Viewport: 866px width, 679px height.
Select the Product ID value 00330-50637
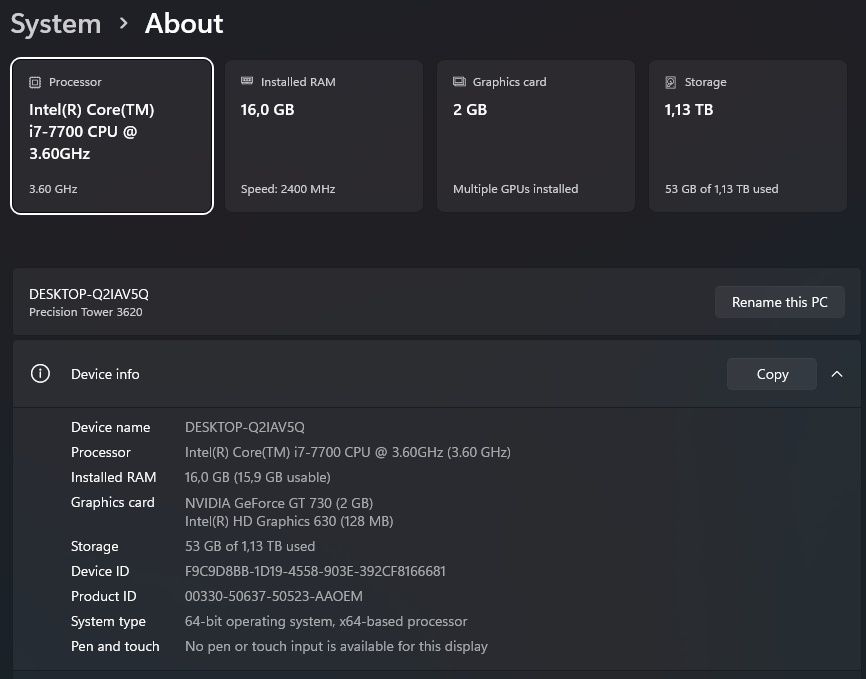click(x=273, y=596)
